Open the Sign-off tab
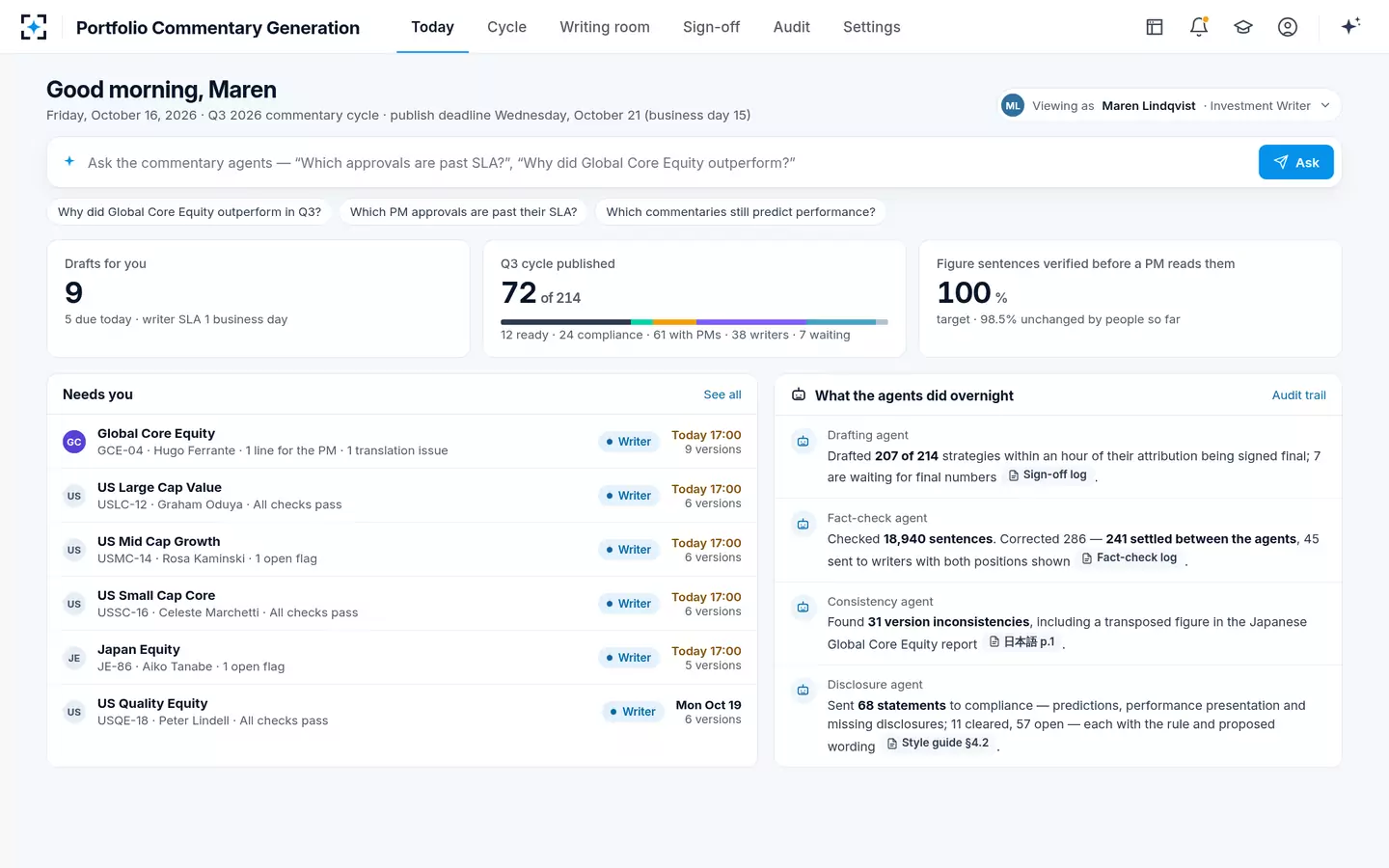The width and height of the screenshot is (1389, 868). (x=711, y=27)
